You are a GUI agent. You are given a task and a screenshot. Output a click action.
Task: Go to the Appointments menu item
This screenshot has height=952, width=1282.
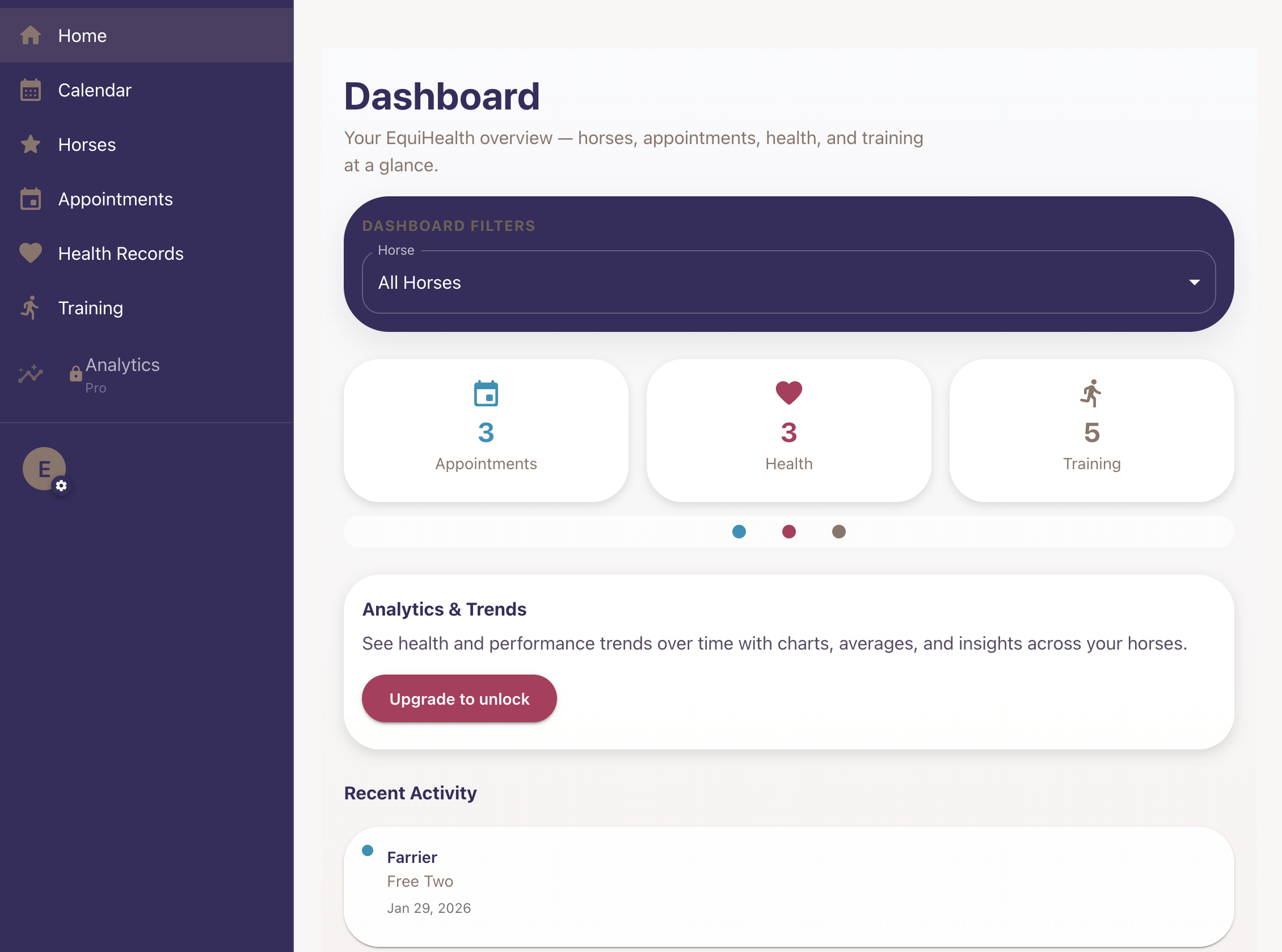115,199
